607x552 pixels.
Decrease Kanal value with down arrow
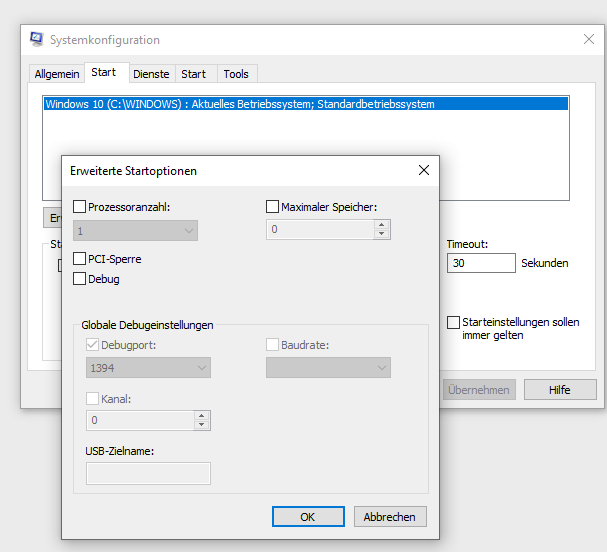pos(201,425)
